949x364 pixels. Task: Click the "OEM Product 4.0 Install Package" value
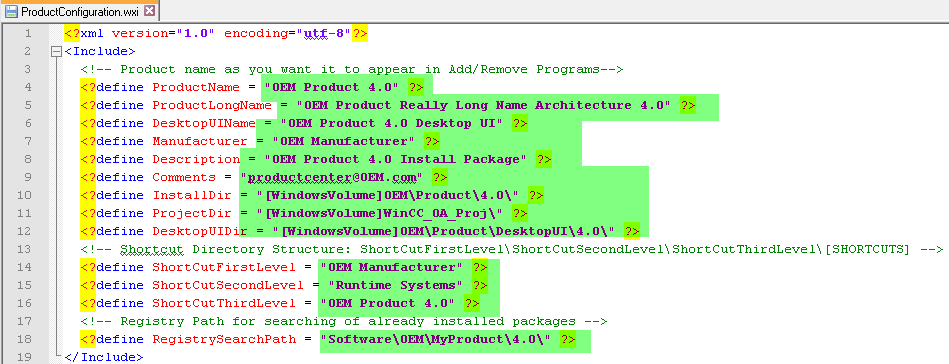click(x=396, y=159)
